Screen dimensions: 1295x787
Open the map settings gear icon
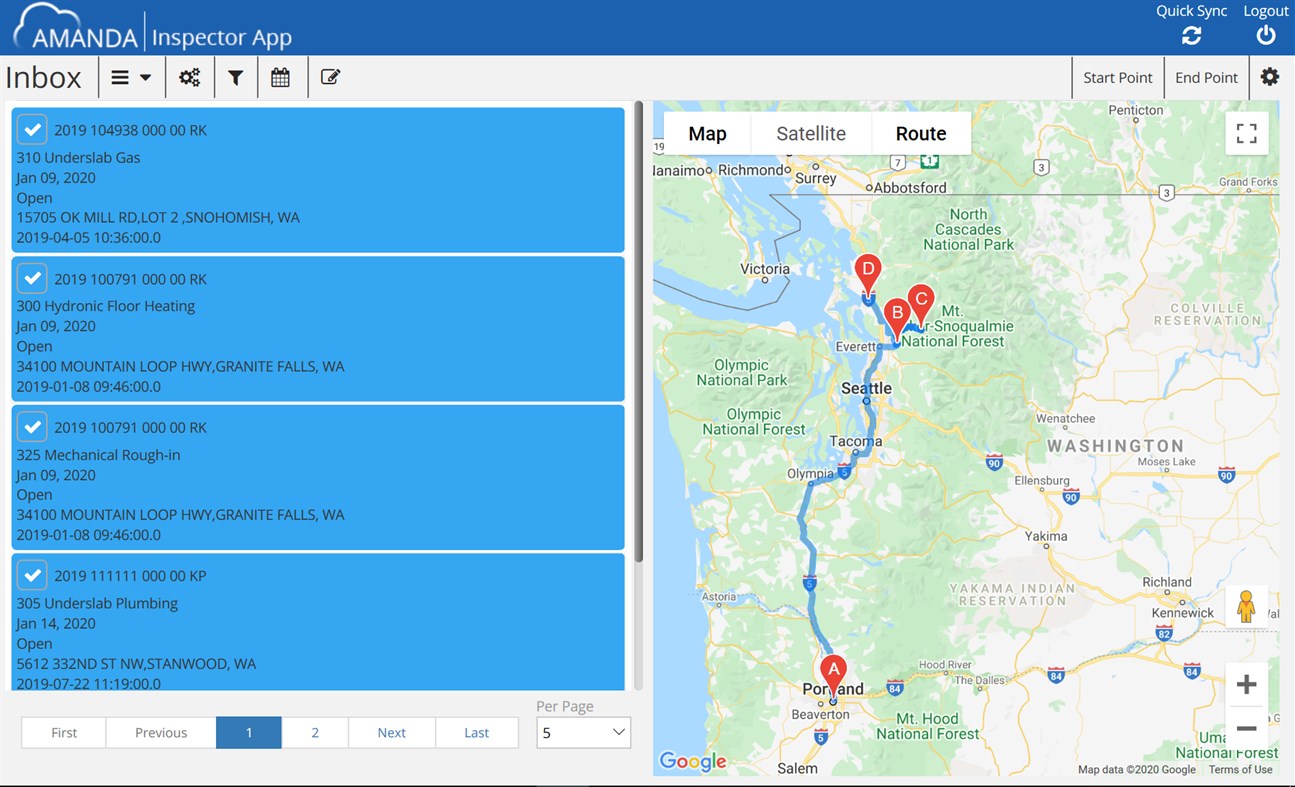point(1270,77)
